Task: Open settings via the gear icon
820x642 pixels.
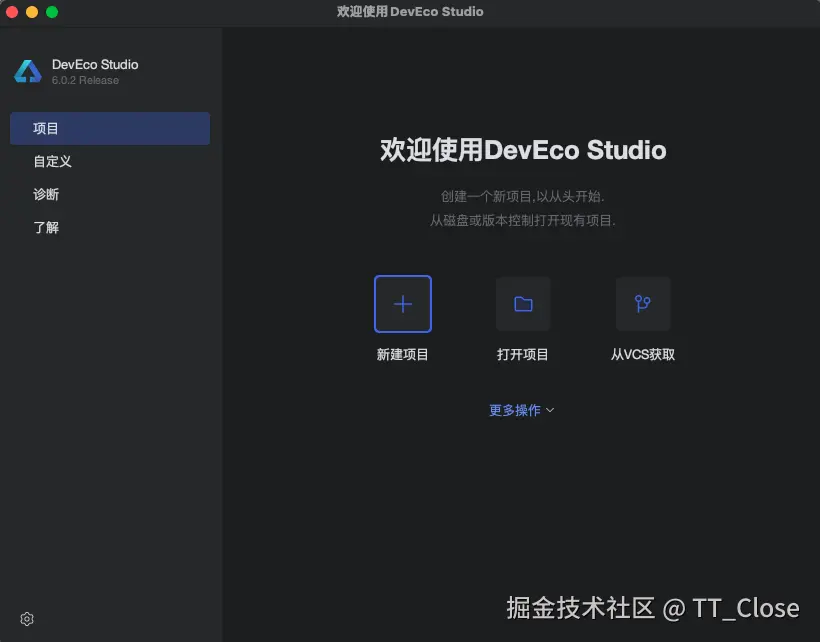Action: click(x=27, y=619)
